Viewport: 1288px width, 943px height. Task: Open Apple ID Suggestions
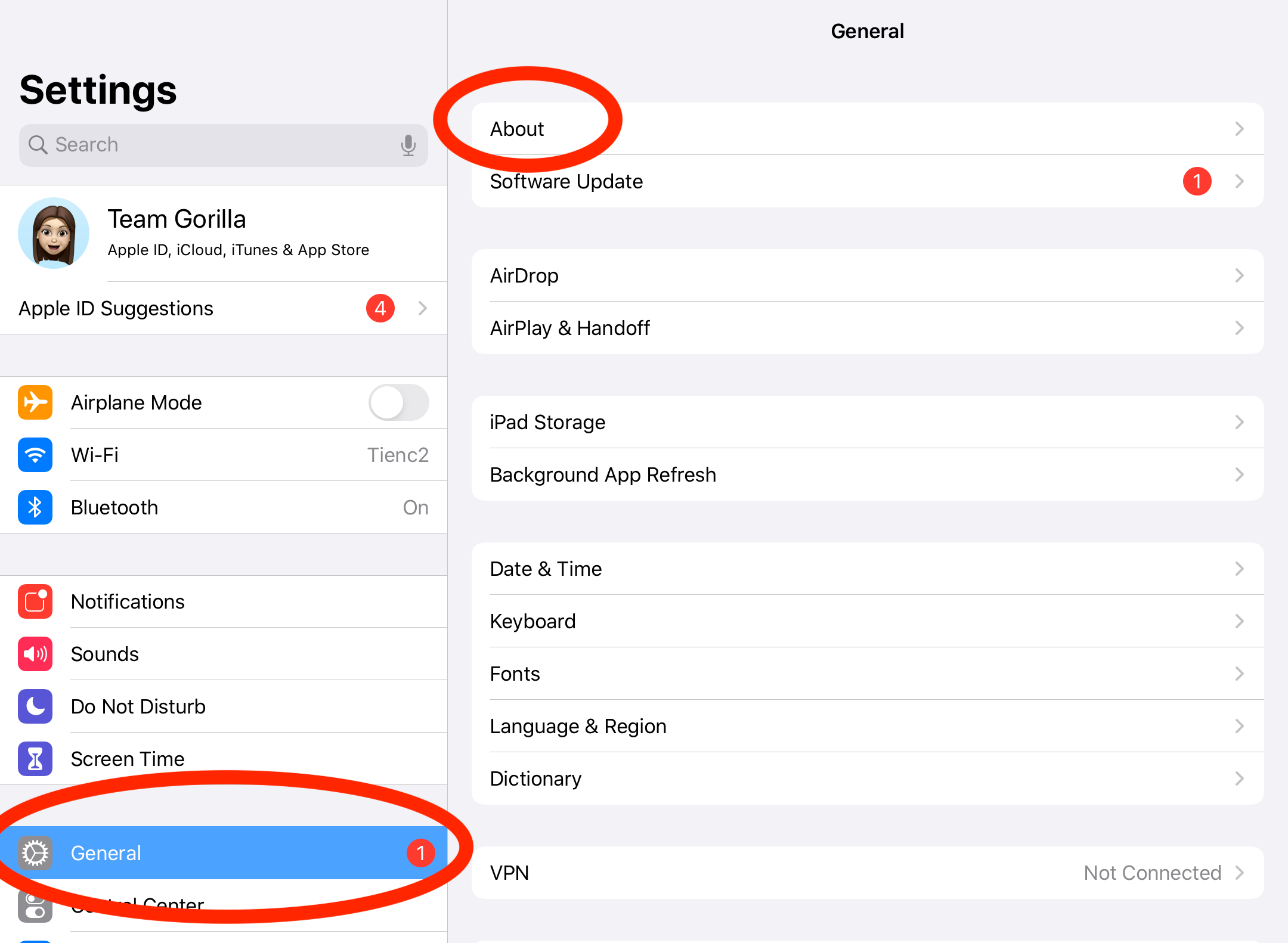click(x=224, y=308)
